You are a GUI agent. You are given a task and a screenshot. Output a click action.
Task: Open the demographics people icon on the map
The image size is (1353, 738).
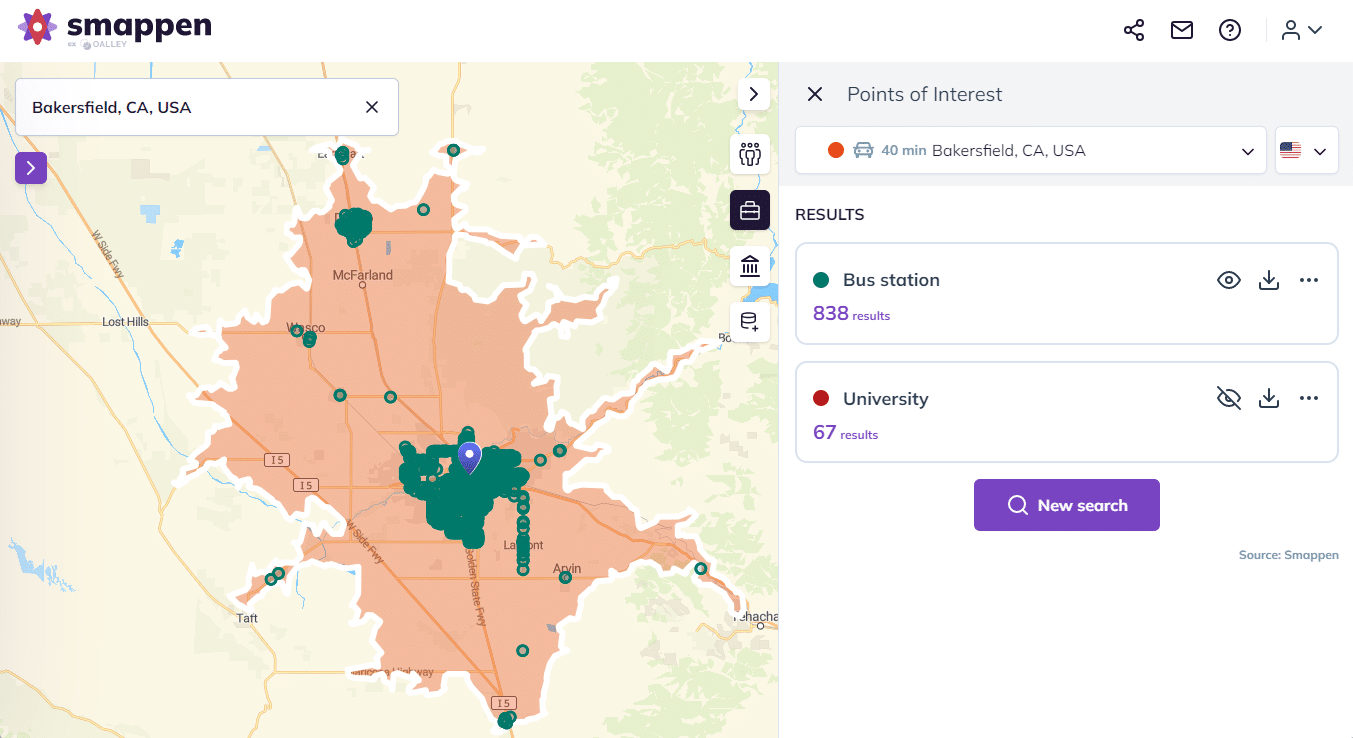pos(750,155)
